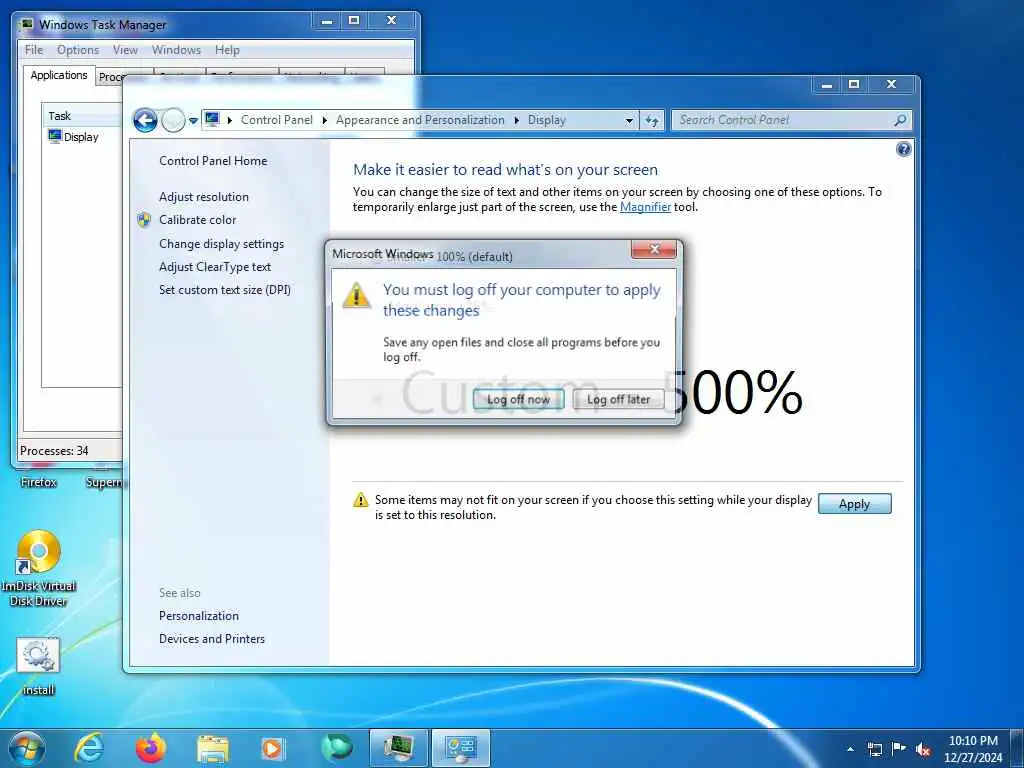Open Adjust resolution link
The width and height of the screenshot is (1024, 768).
(x=204, y=197)
